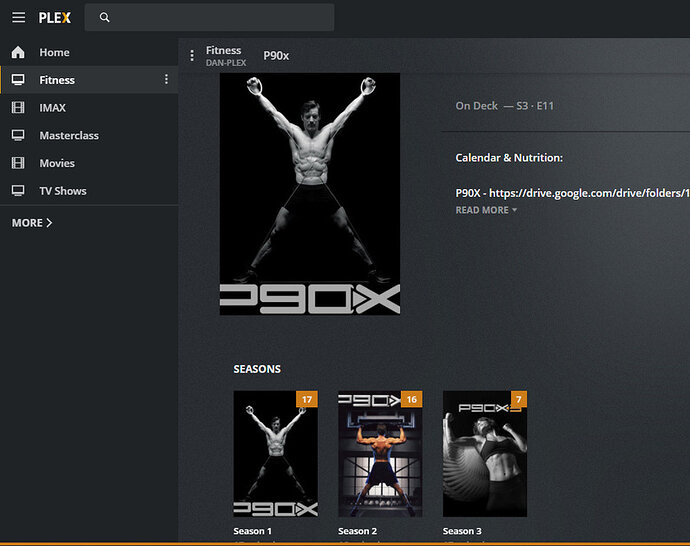Open the three-dot menu beside Fitness breadcrumb
Image resolution: width=690 pixels, height=546 pixels.
(192, 55)
